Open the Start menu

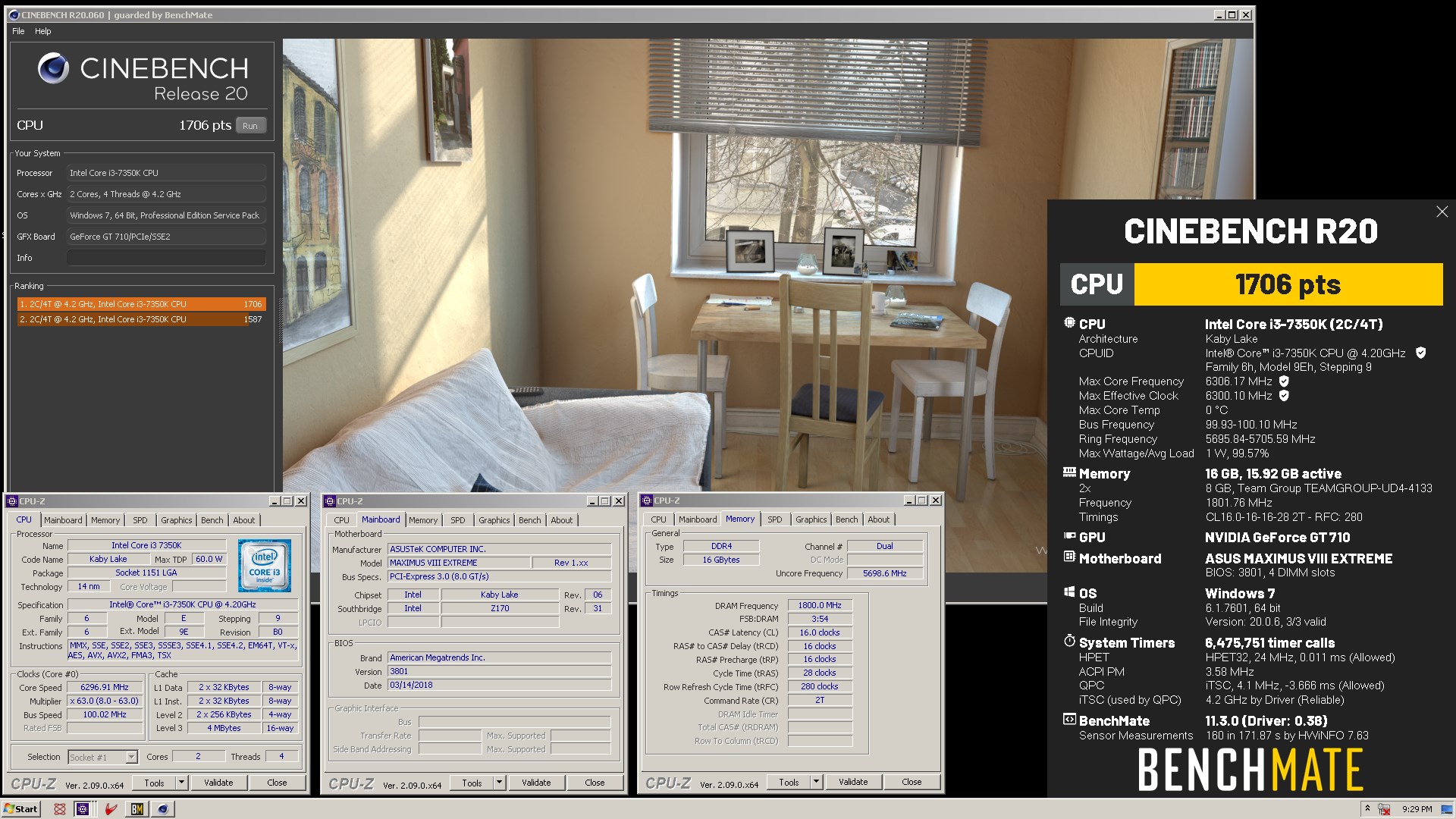click(x=20, y=809)
